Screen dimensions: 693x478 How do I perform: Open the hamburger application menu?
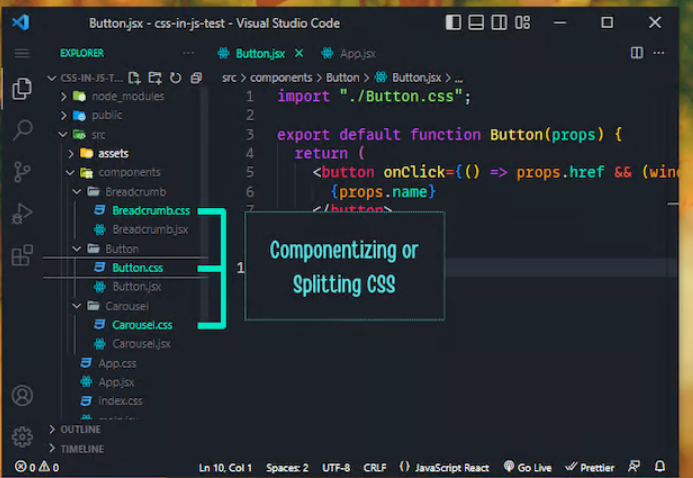pos(22,53)
